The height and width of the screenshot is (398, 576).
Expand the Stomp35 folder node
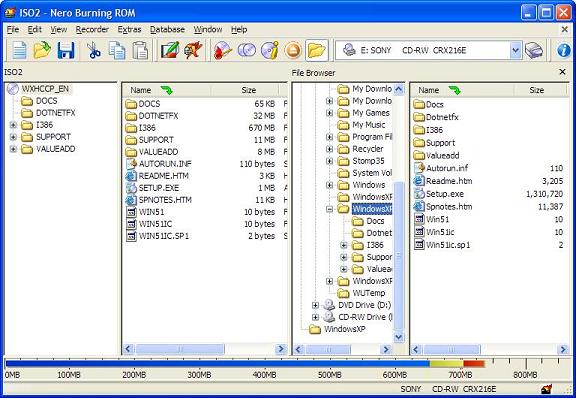point(330,161)
